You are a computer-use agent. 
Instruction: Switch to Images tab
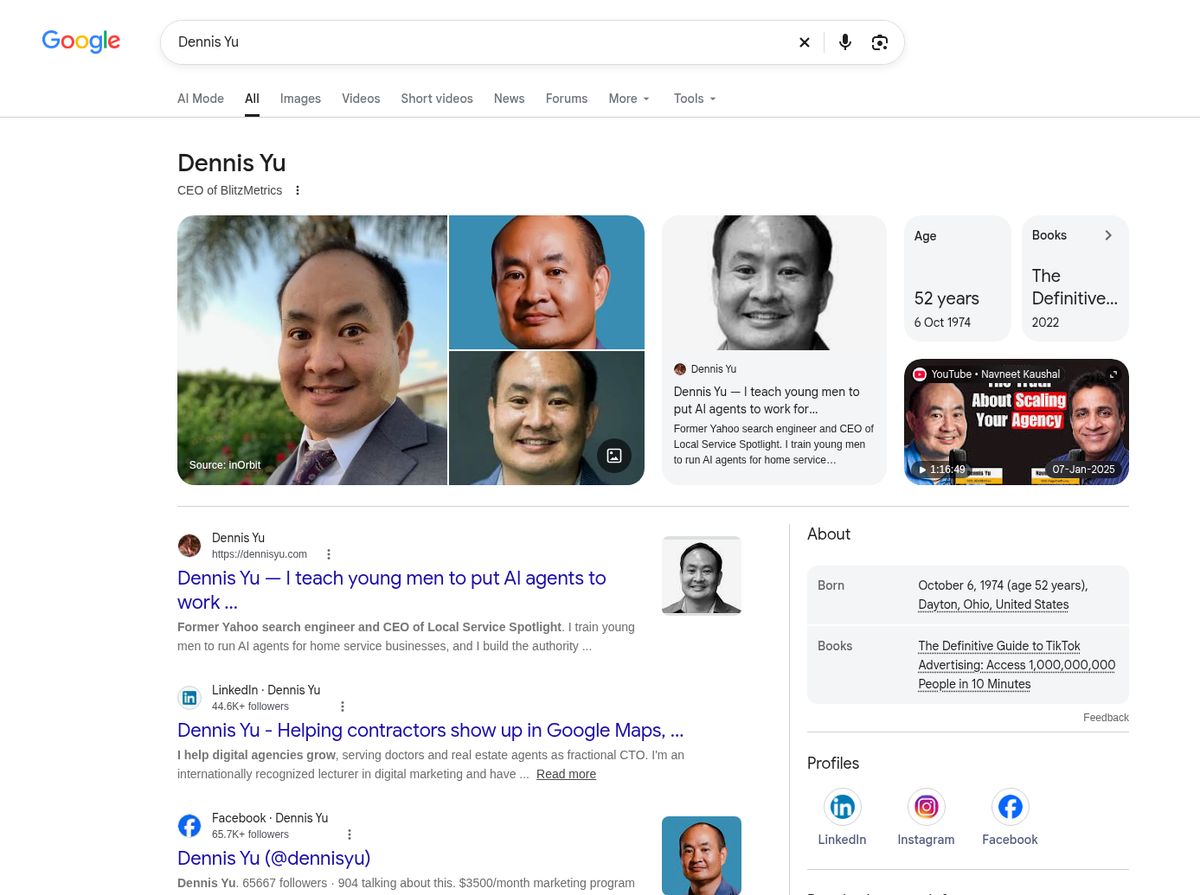tap(300, 98)
